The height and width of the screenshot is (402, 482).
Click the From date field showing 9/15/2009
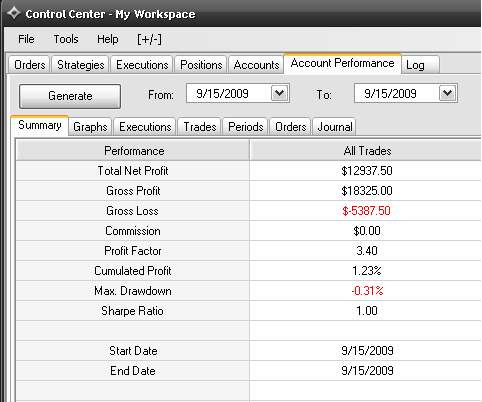click(229, 93)
